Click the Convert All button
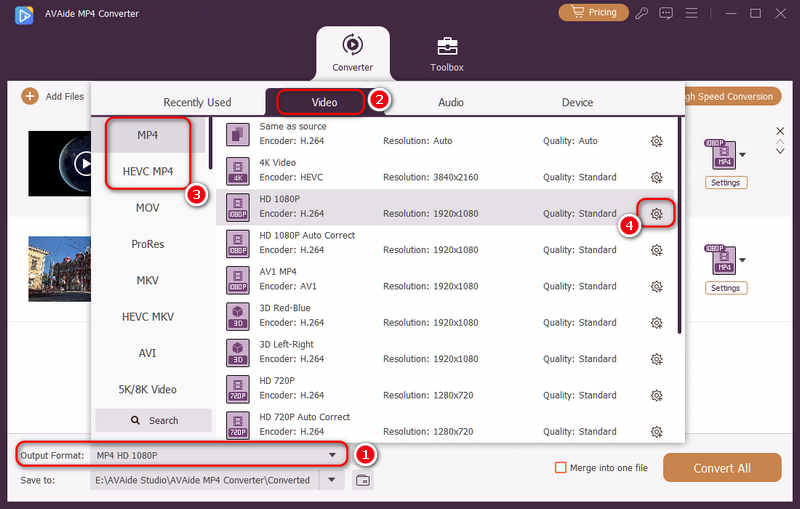Viewport: 800px width, 509px height. 722,468
